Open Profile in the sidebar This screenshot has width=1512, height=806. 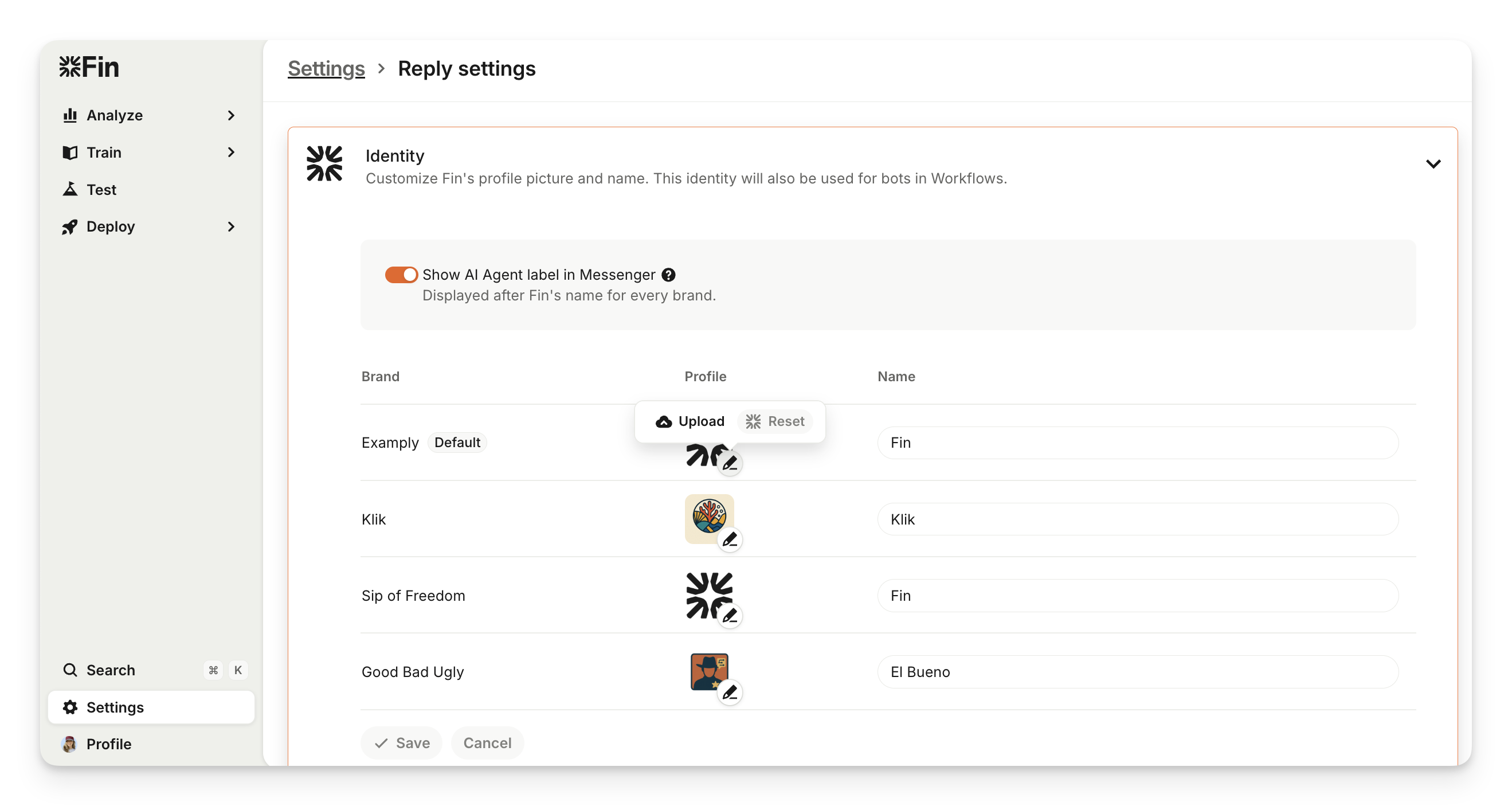point(108,744)
